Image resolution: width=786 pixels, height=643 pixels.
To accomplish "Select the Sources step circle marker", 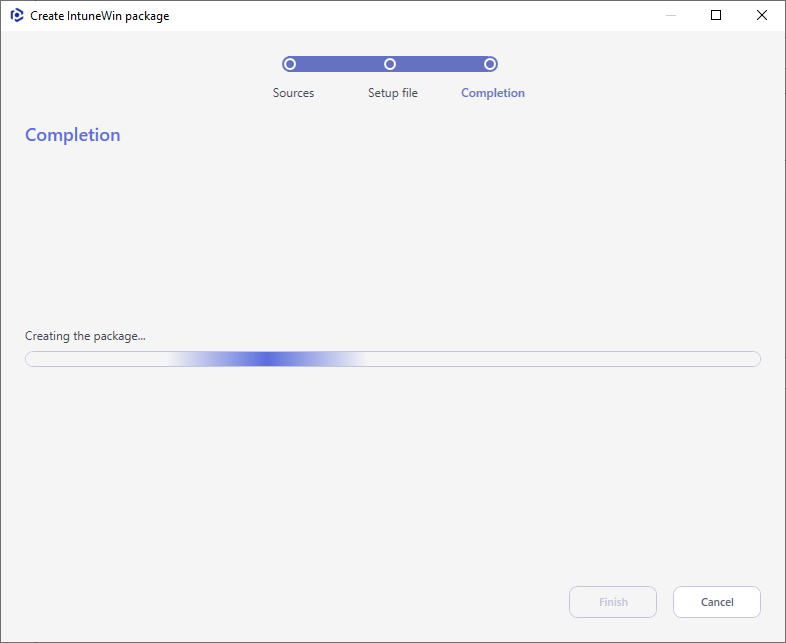I will tap(289, 64).
